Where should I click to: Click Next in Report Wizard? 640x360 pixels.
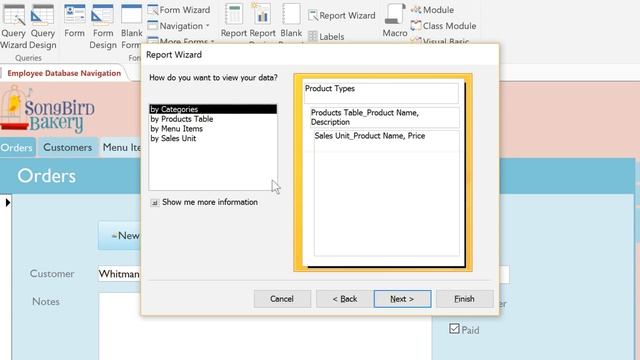[402, 299]
